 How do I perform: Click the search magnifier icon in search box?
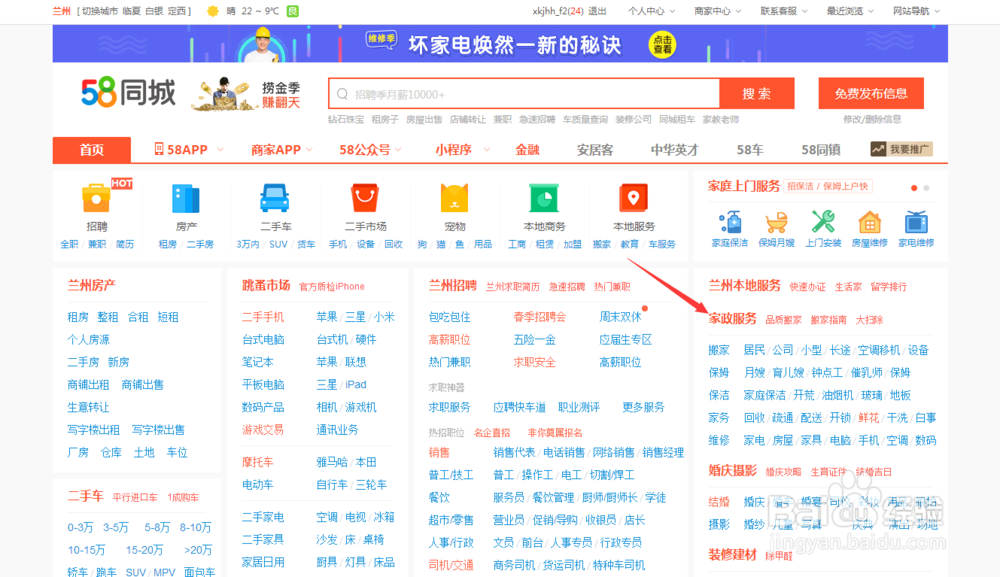(342, 94)
